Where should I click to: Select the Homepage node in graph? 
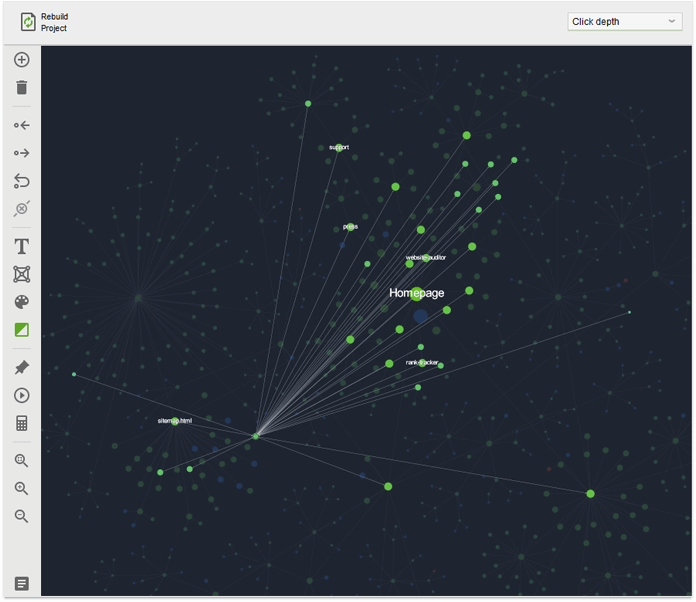click(x=416, y=293)
